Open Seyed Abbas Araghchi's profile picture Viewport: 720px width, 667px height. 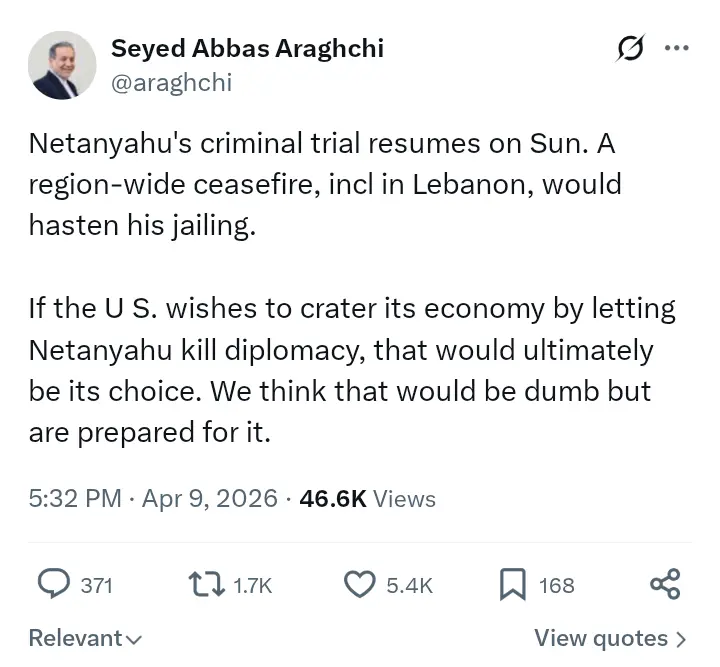62,65
